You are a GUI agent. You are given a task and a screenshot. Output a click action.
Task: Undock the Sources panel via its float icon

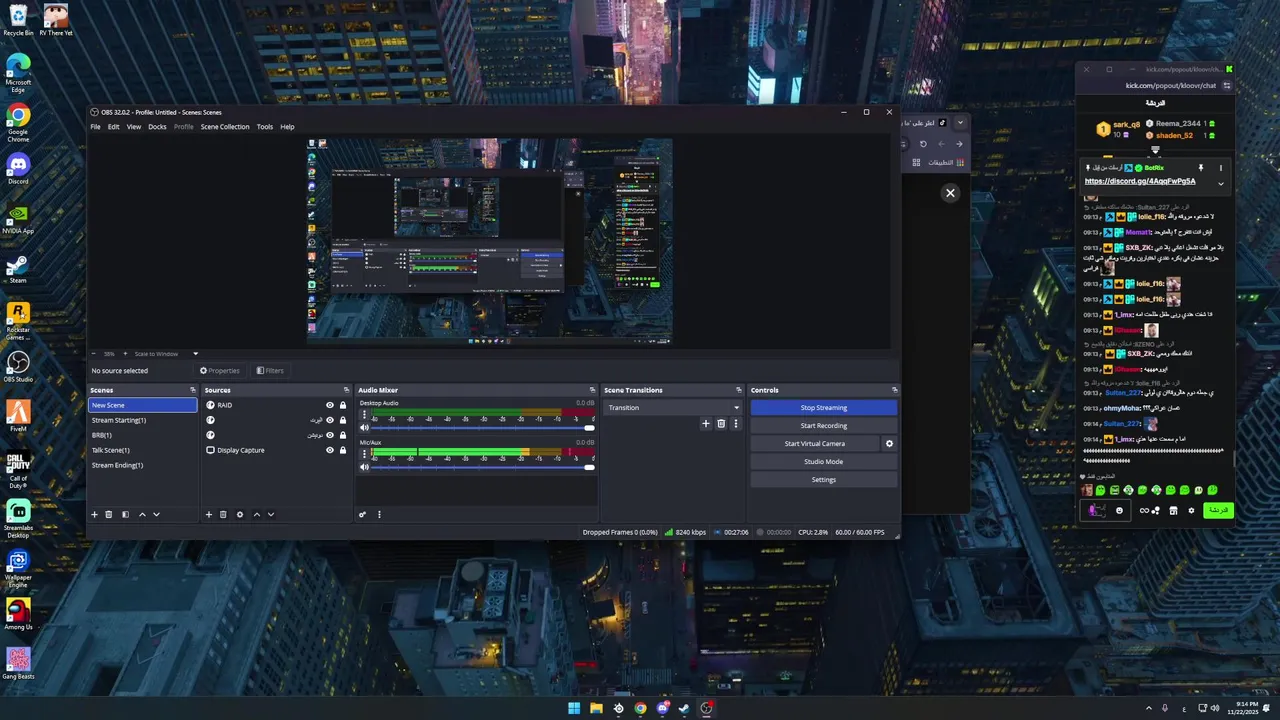pos(347,390)
